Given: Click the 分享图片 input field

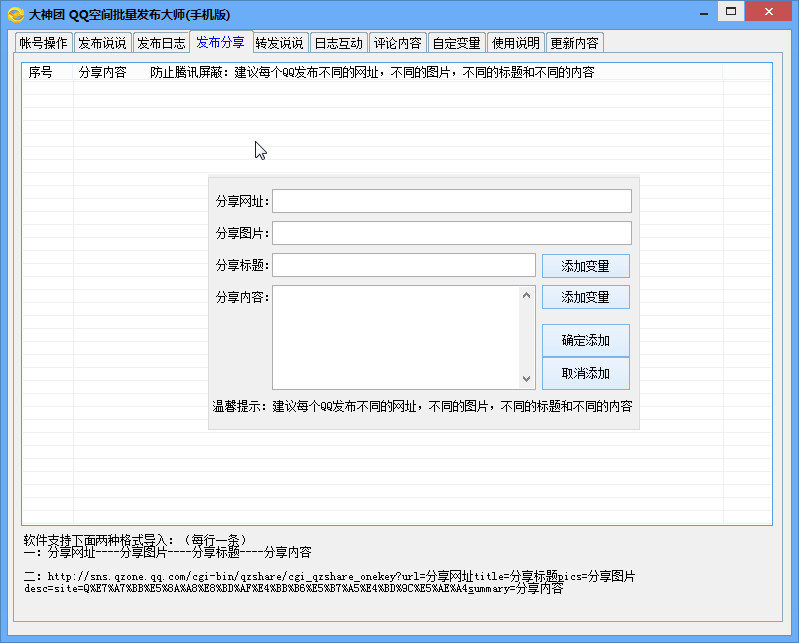Looking at the screenshot, I should [x=452, y=233].
